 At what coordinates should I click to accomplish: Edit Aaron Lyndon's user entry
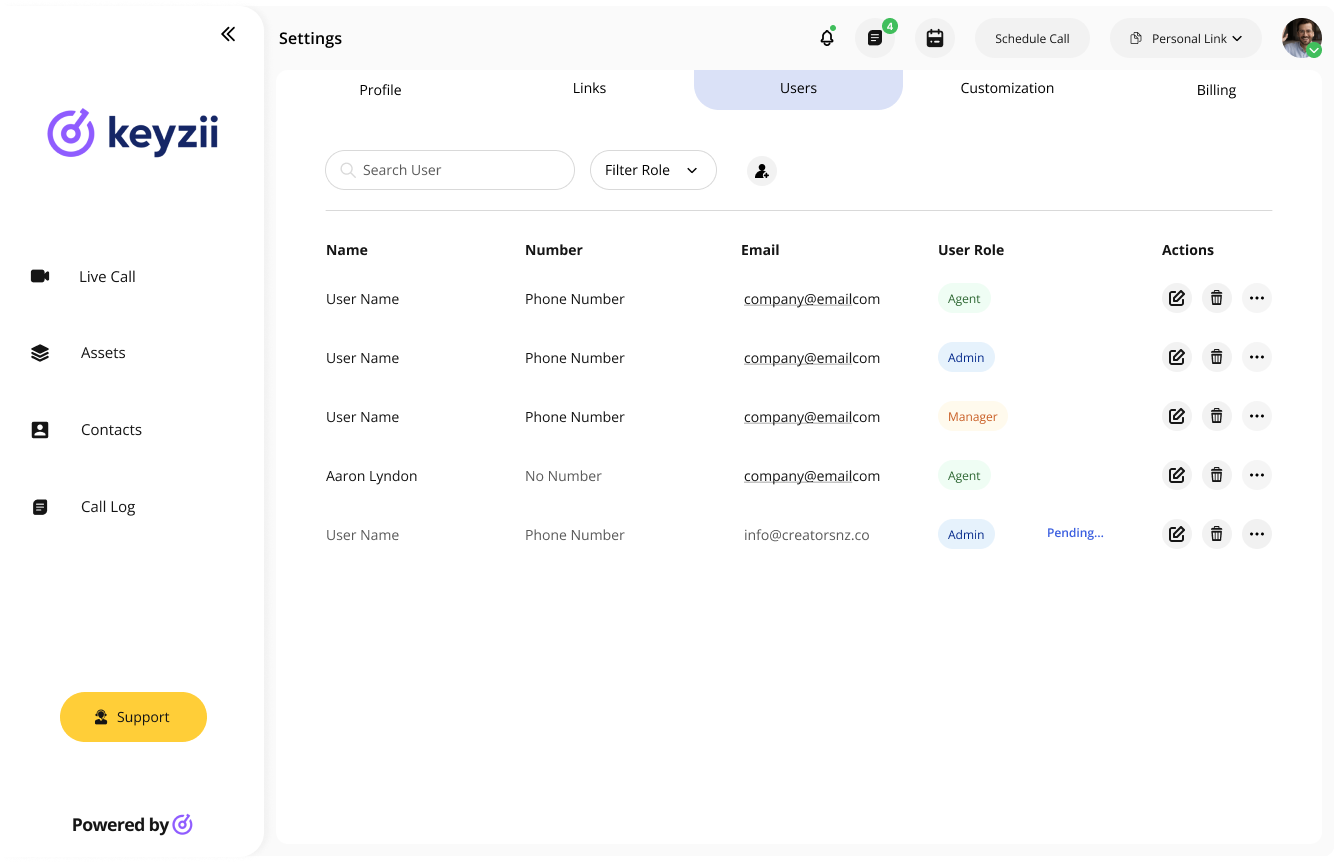1177,475
